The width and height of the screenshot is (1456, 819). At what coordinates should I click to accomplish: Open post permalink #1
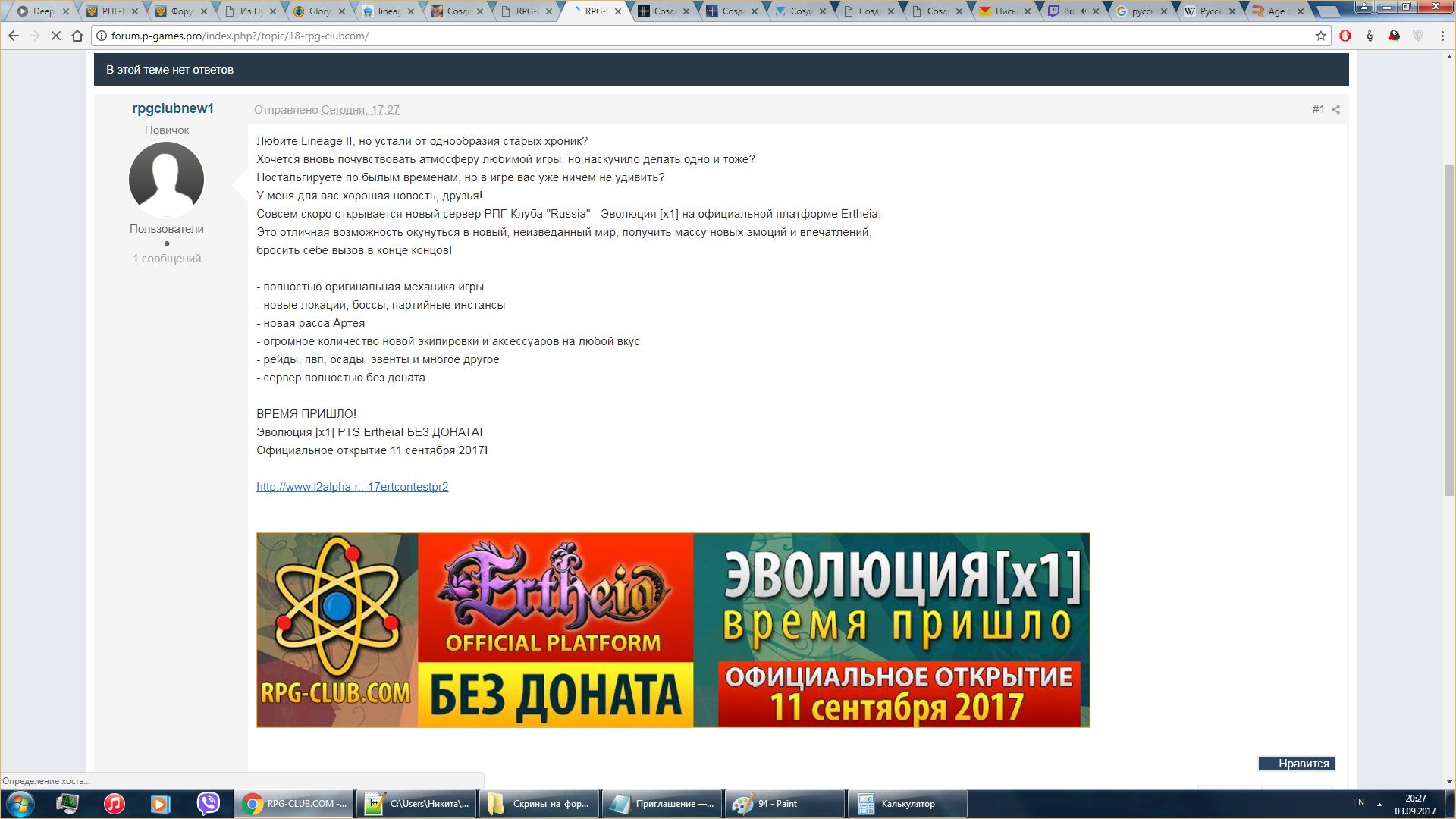1318,109
